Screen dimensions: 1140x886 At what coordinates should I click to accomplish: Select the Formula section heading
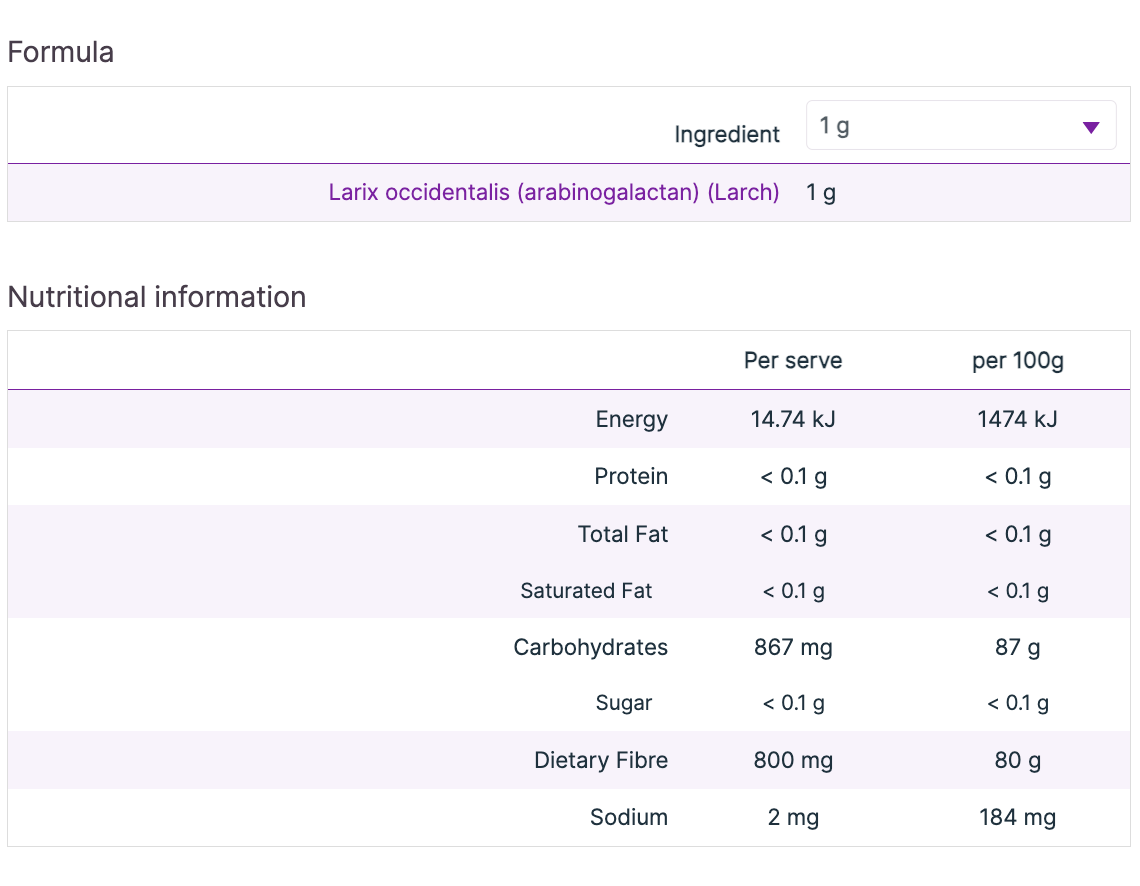tap(61, 52)
